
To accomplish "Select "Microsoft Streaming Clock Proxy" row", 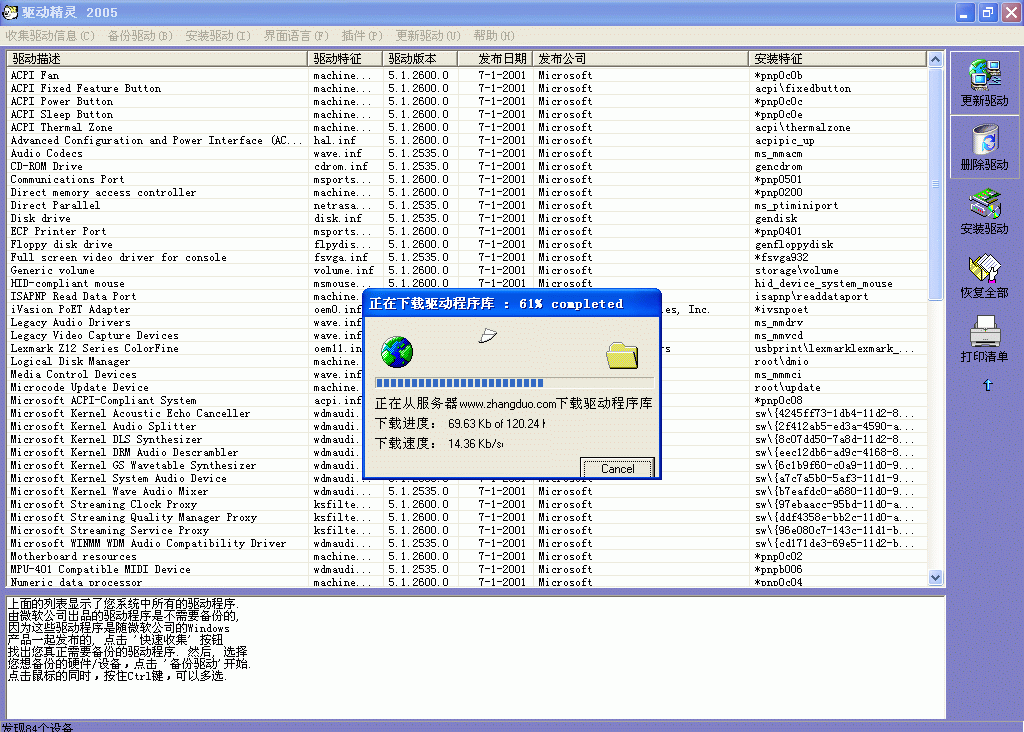I will click(x=467, y=504).
